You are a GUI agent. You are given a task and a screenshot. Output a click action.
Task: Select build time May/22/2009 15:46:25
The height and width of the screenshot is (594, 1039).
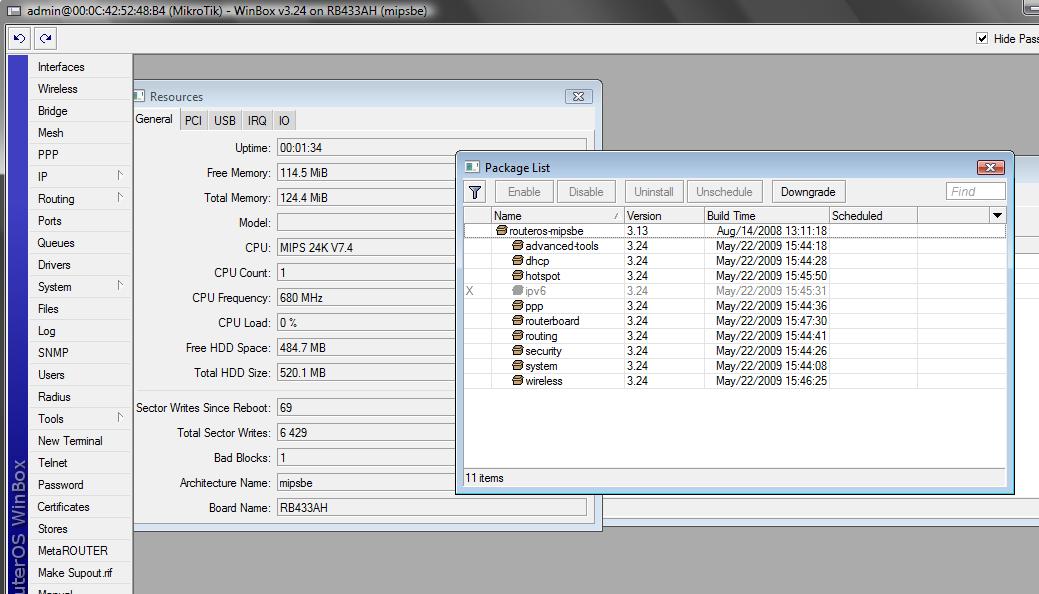click(x=771, y=381)
